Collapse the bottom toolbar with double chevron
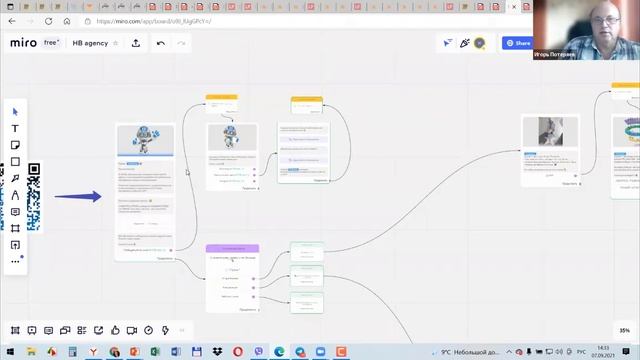Image resolution: width=640 pixels, height=360 pixels. click(x=182, y=331)
